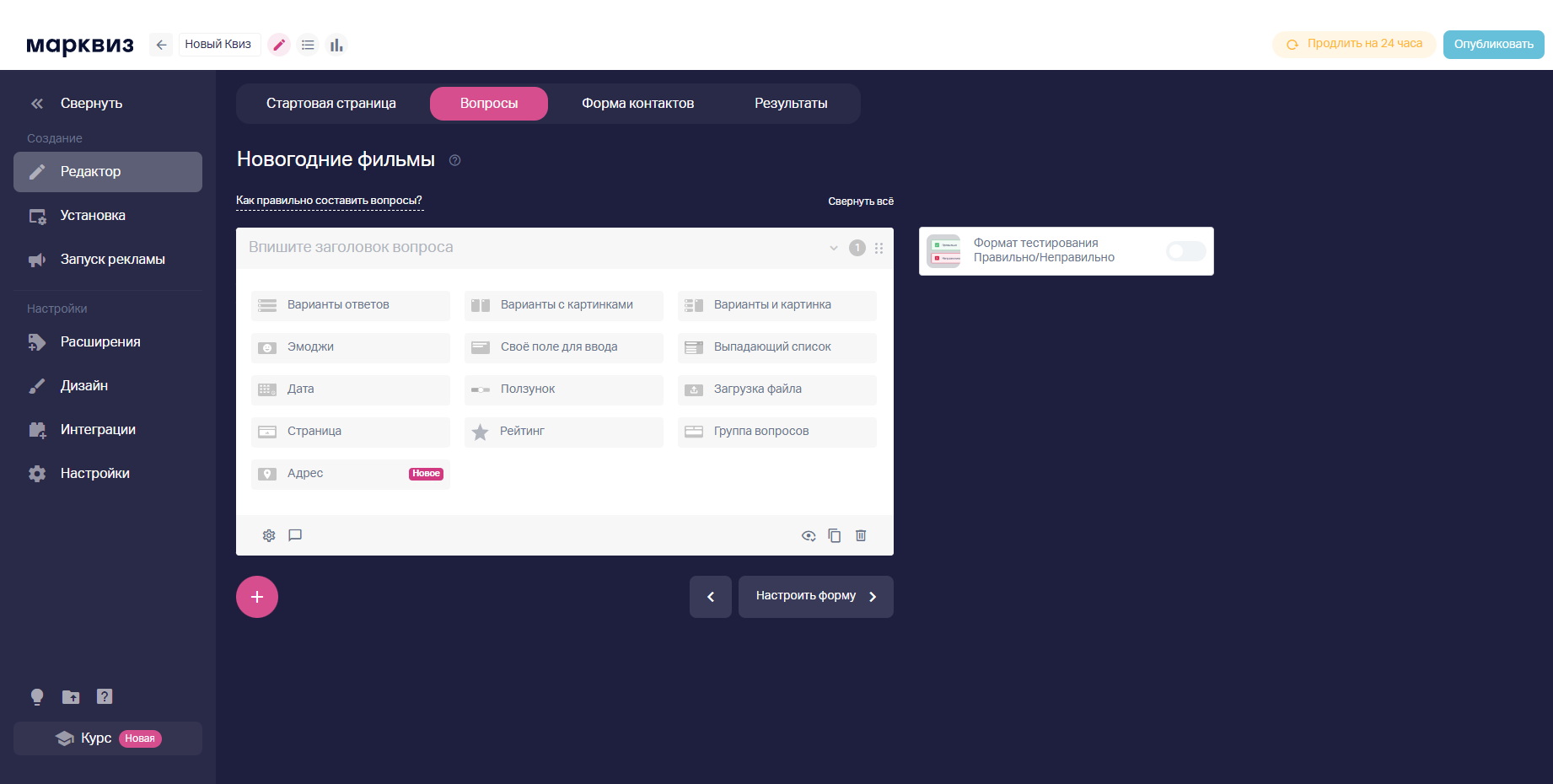
Task: Click the lightbulb icon in sidebar
Action: [x=37, y=696]
